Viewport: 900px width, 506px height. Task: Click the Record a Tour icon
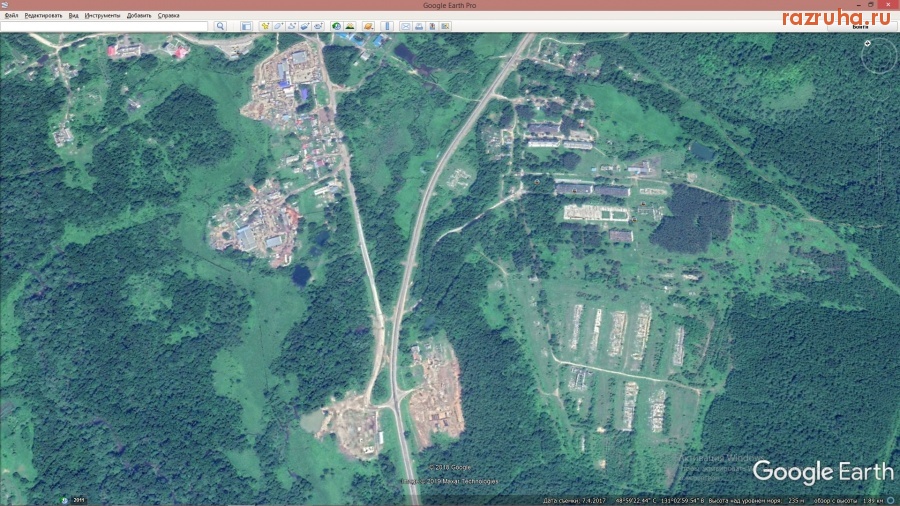tap(317, 26)
